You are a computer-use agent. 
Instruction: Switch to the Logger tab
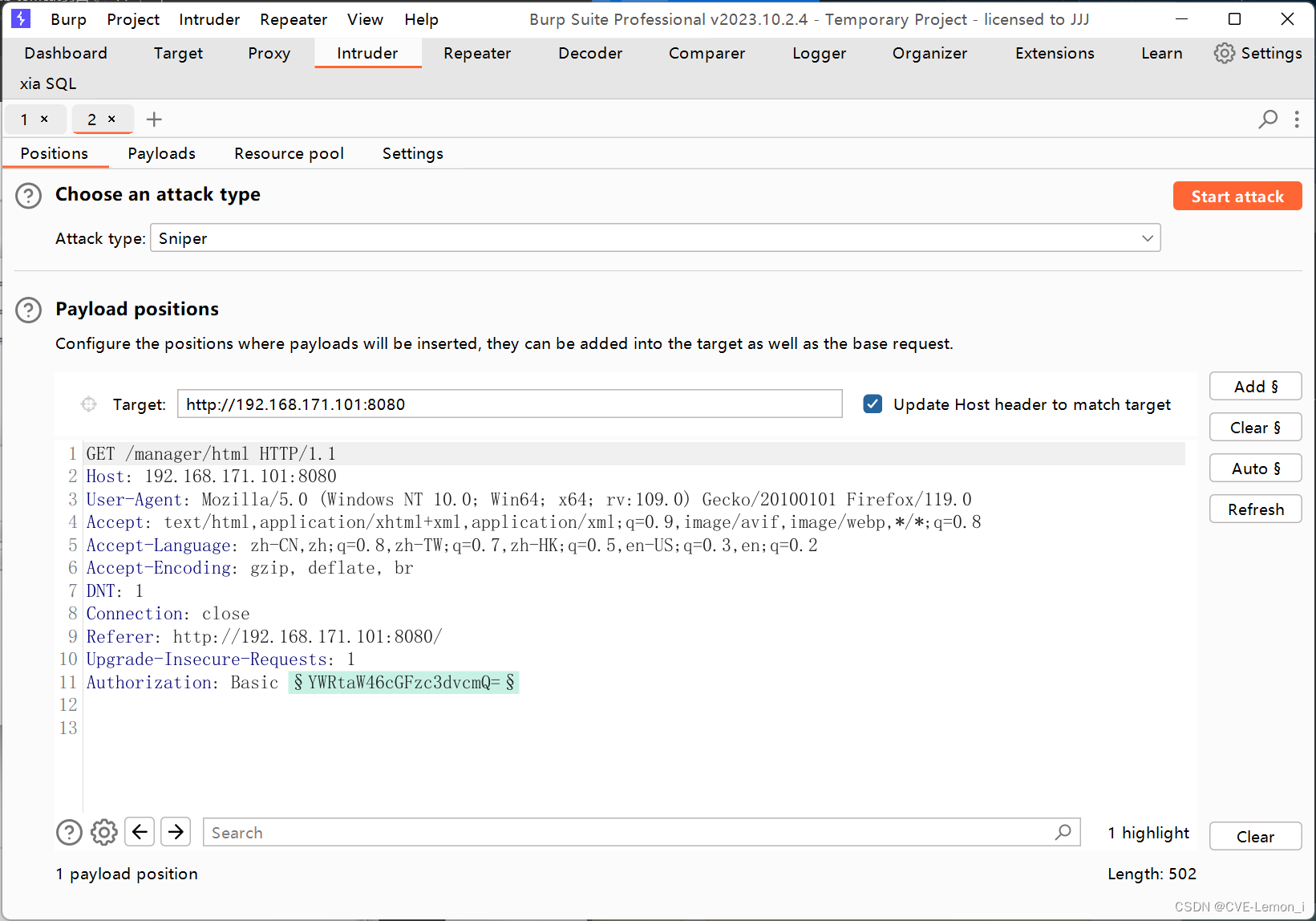click(x=819, y=53)
